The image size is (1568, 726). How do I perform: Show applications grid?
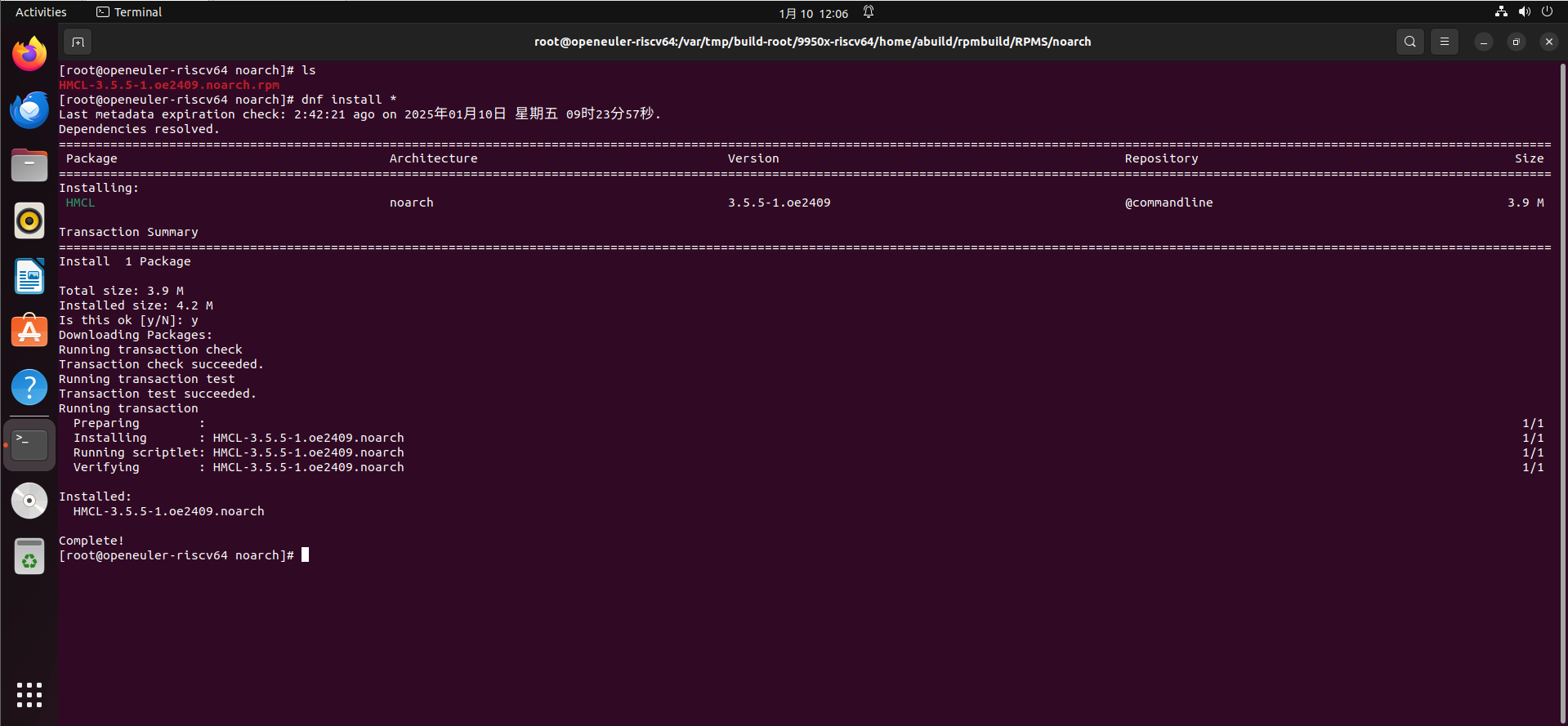(29, 695)
